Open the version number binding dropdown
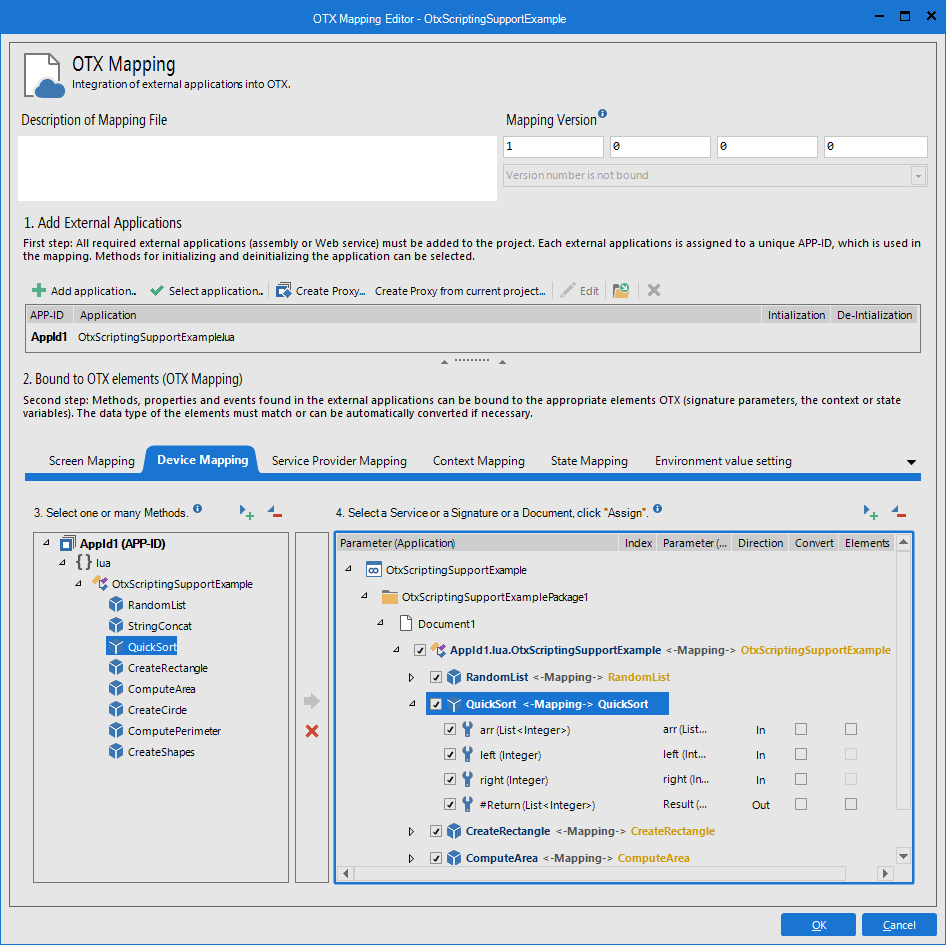 917,176
